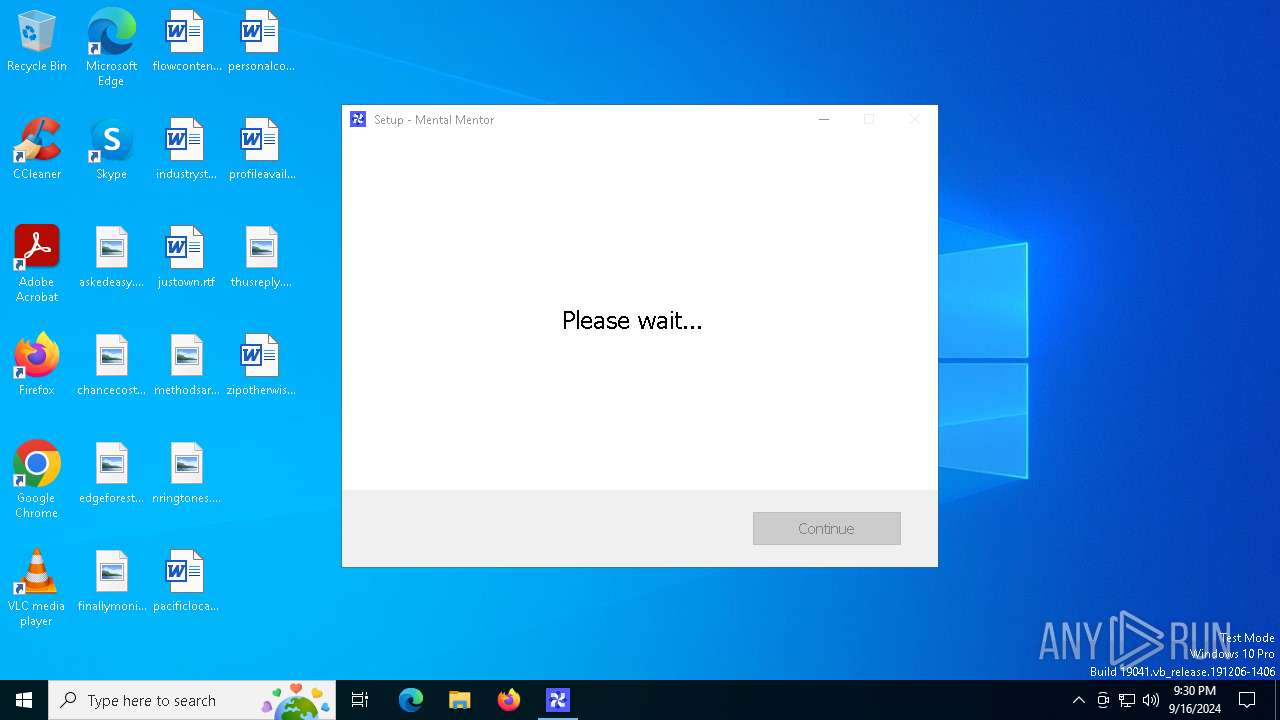Open the VLC media player shortcut
Screen dimensions: 1280x720
37,588
